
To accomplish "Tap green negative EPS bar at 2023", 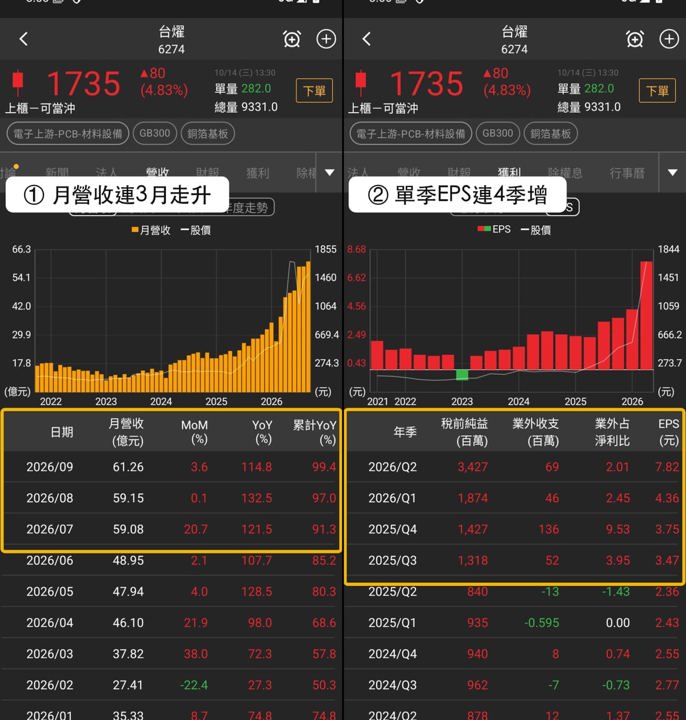I will click(x=462, y=375).
